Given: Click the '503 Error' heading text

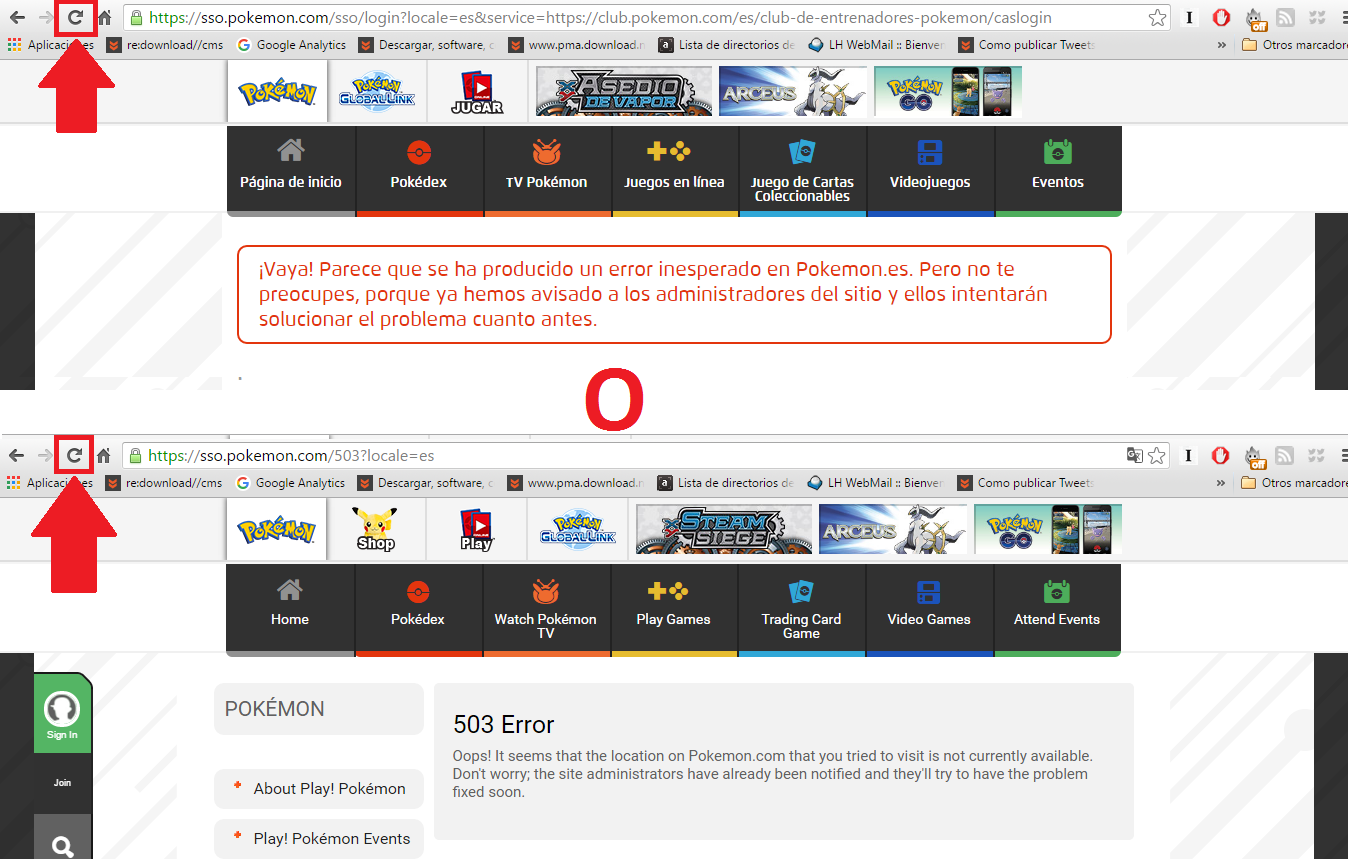Looking at the screenshot, I should (504, 724).
